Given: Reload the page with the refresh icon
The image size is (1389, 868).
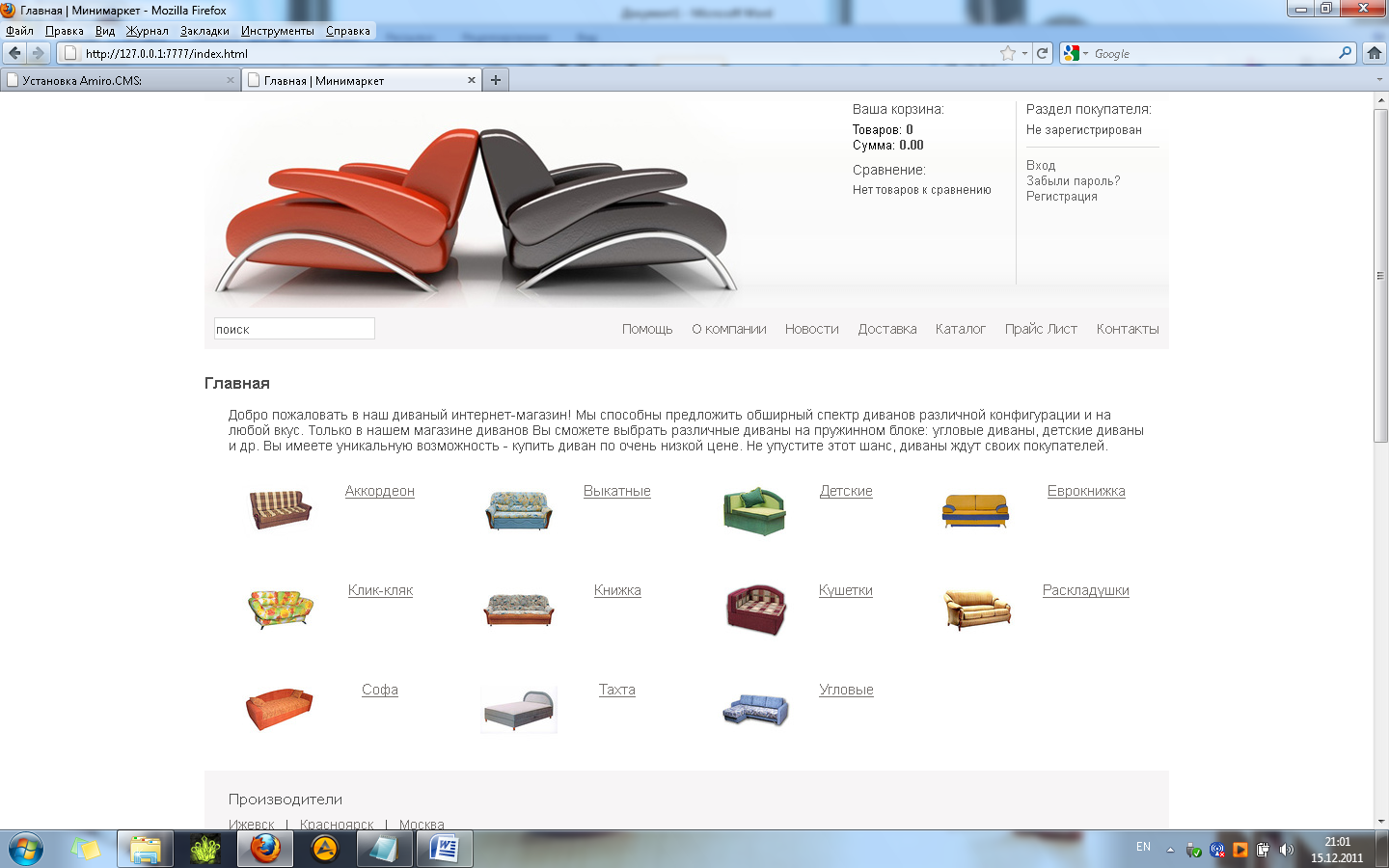Looking at the screenshot, I should [1042, 53].
